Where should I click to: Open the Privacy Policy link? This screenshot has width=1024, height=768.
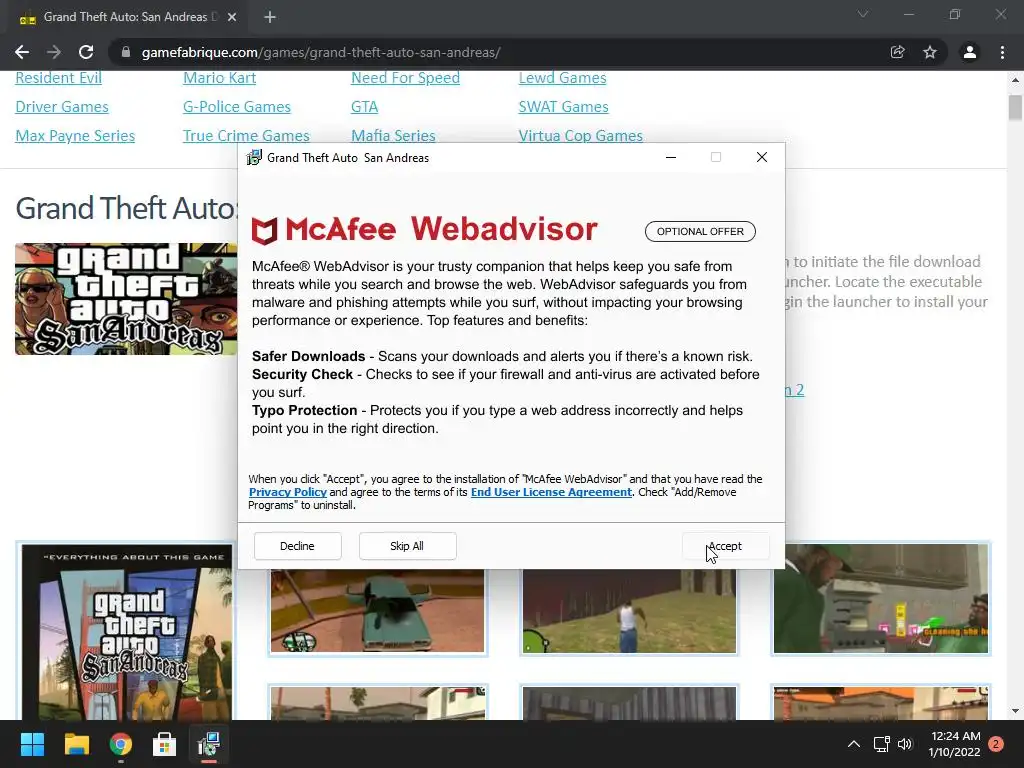[287, 492]
